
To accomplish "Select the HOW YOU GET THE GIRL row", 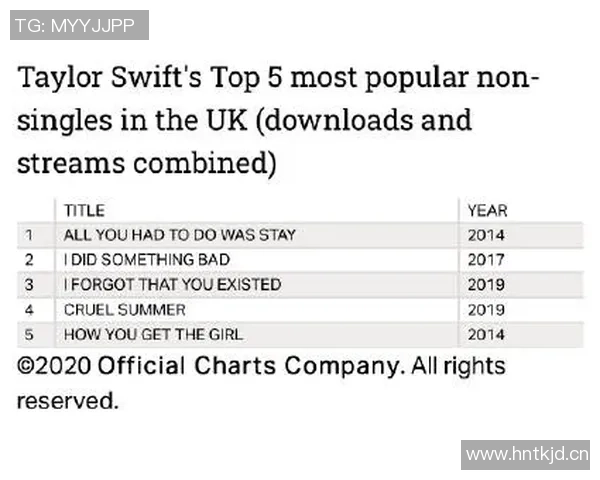I will click(x=153, y=335).
